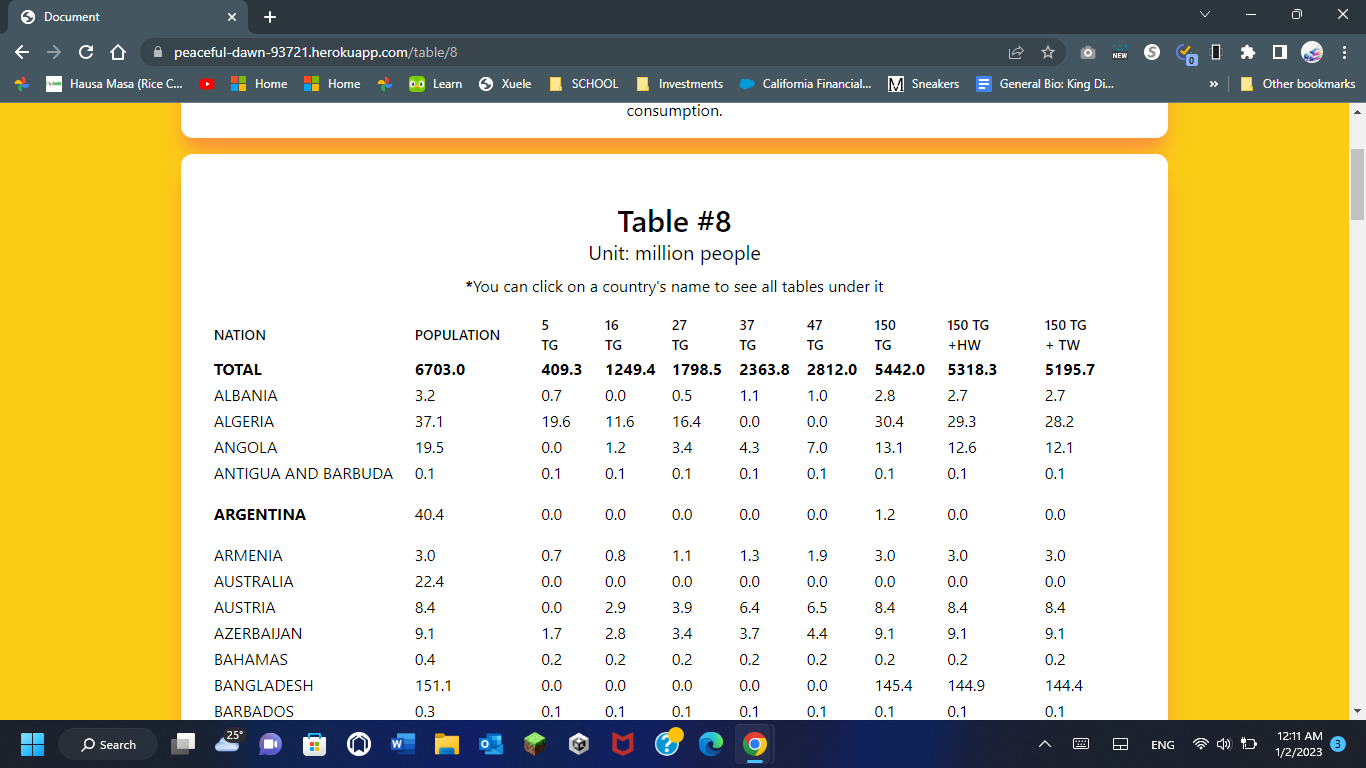Open Task View on the taskbar
The width and height of the screenshot is (1366, 768).
click(183, 744)
